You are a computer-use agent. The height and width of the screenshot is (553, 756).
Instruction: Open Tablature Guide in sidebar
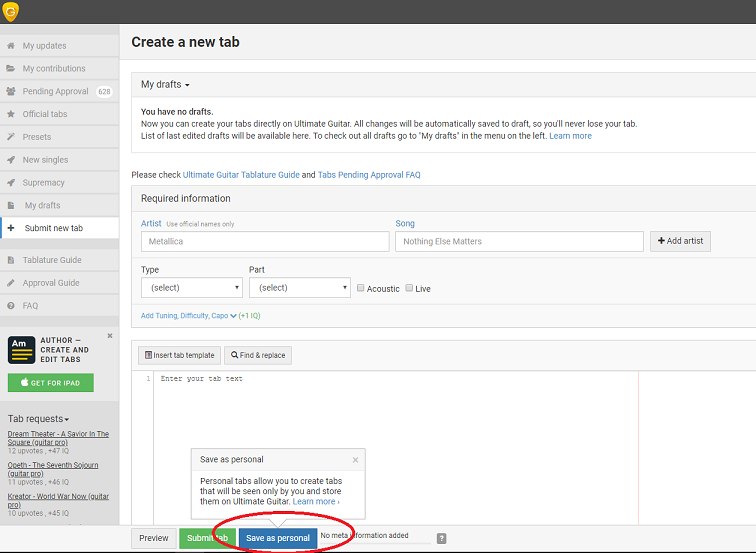tap(59, 260)
